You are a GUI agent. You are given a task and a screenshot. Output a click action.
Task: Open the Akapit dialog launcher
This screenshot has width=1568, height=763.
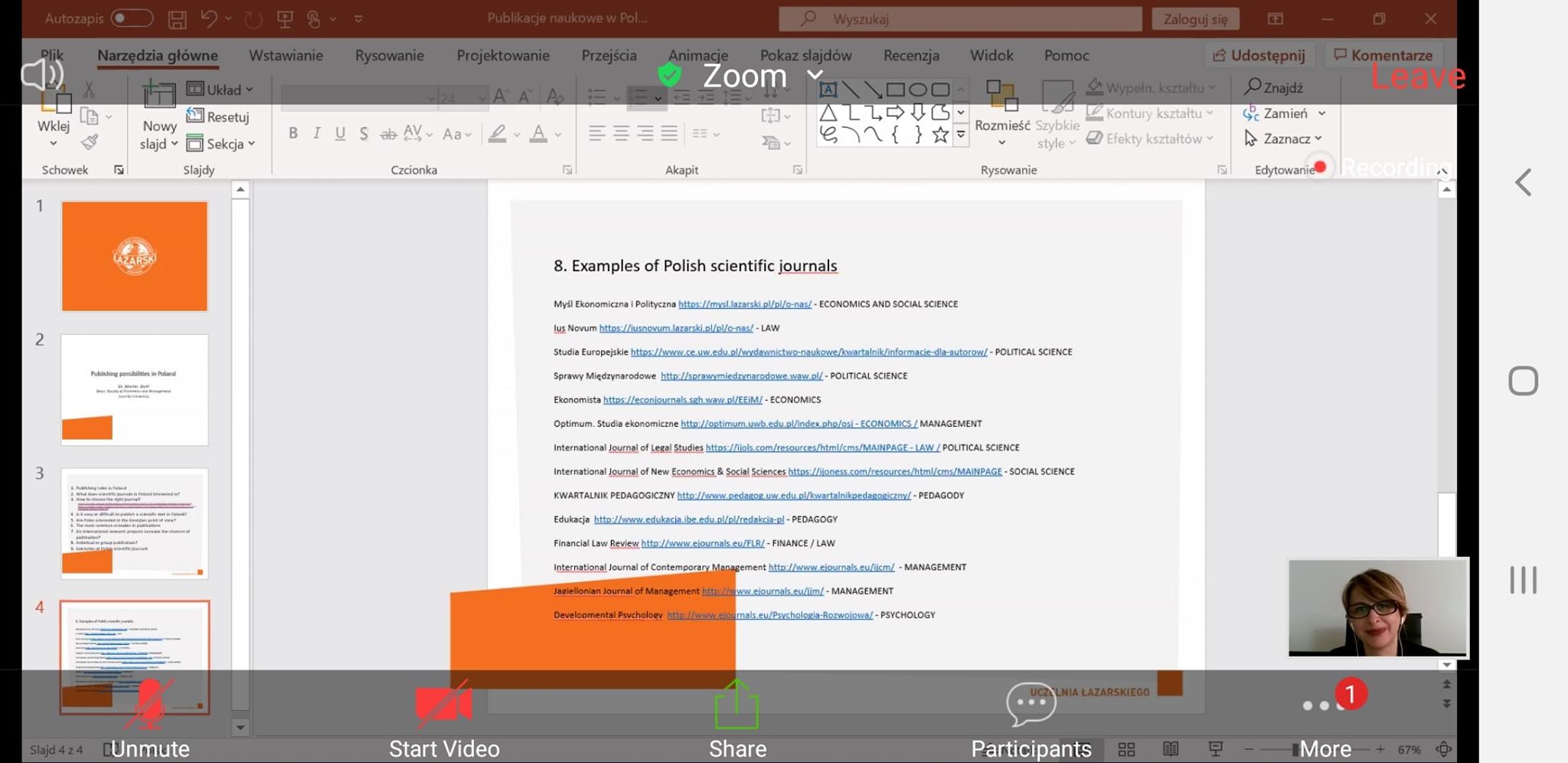[797, 170]
